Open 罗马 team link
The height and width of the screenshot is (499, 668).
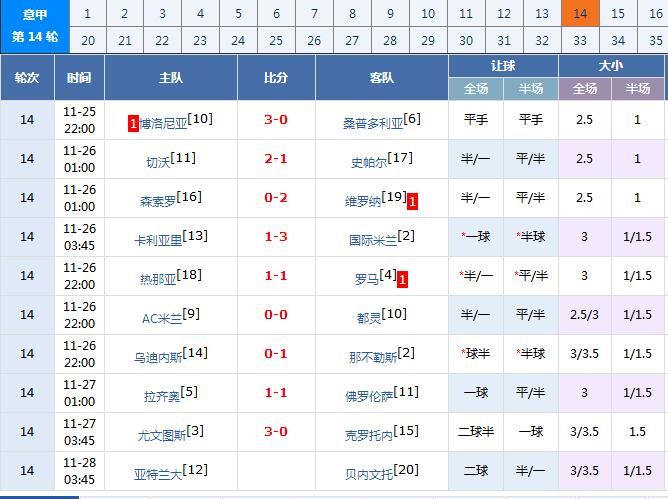point(366,280)
